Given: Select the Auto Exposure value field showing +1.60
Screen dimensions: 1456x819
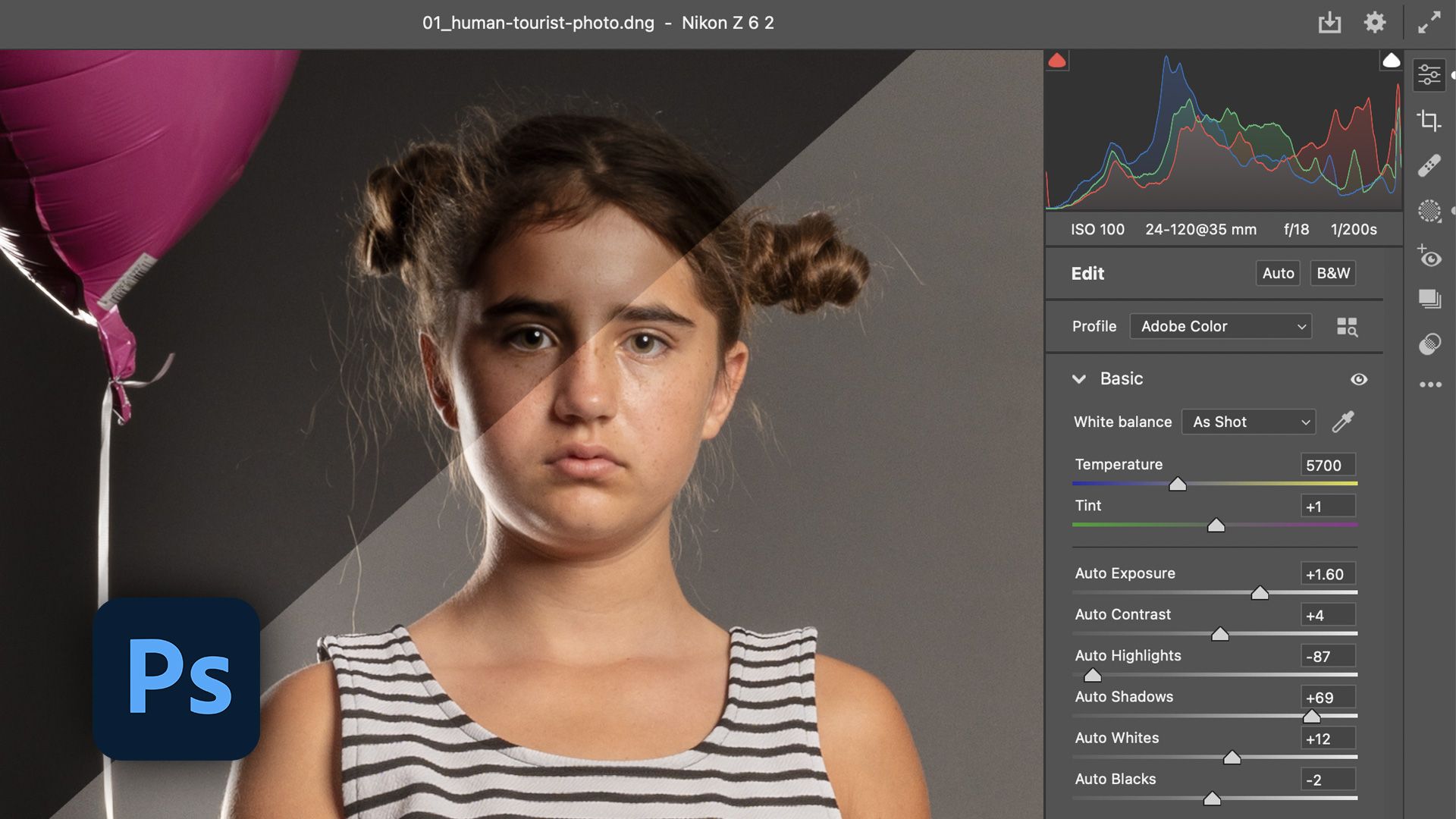Looking at the screenshot, I should [1326, 573].
